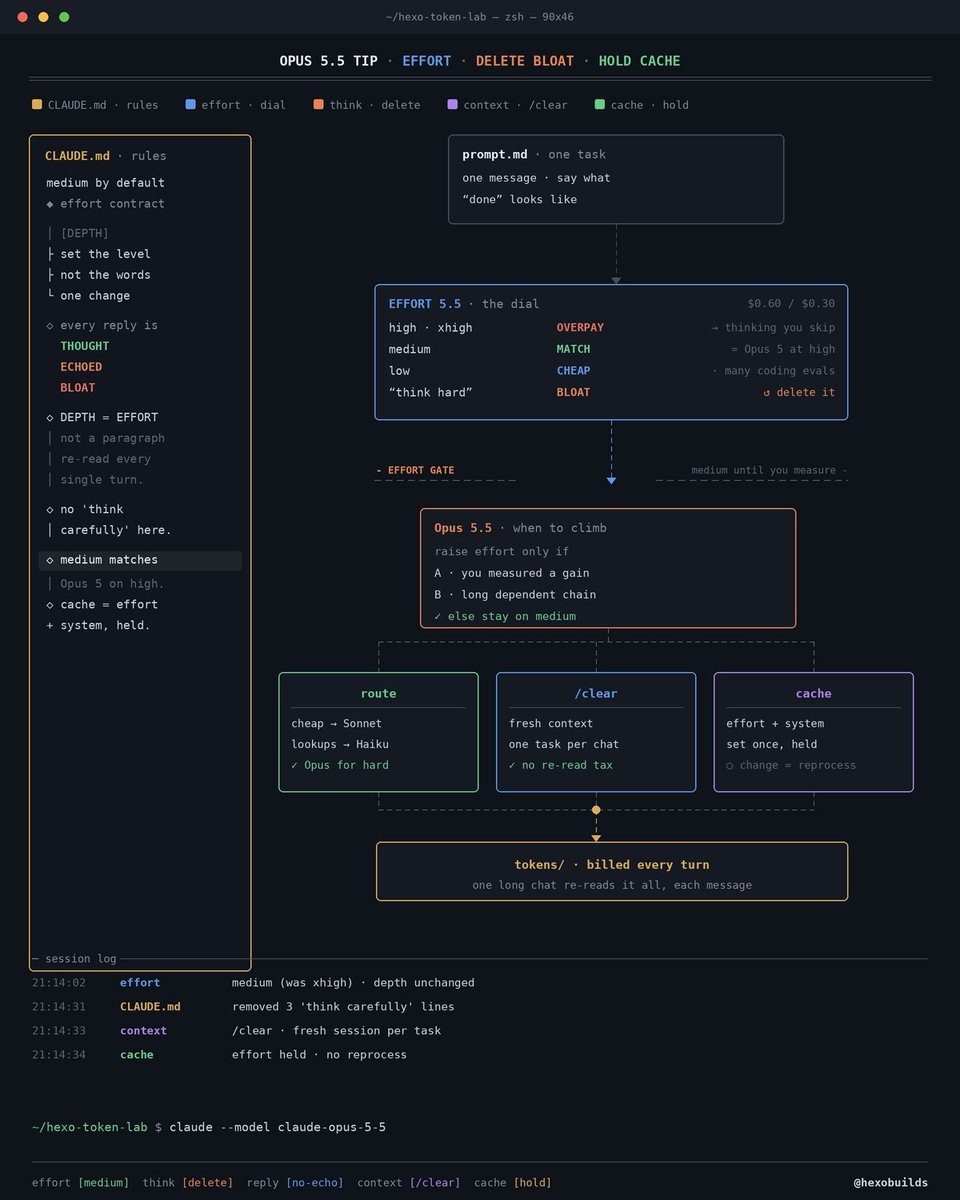
Task: Click the 'prompt.md · one task' heading
Action: pyautogui.click(x=534, y=155)
